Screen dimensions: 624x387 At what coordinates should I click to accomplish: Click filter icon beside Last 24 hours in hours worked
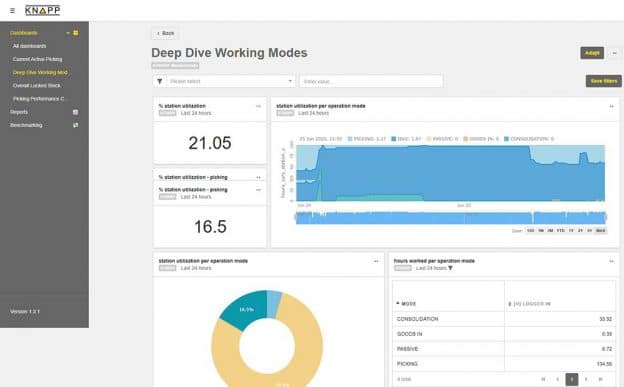click(450, 268)
